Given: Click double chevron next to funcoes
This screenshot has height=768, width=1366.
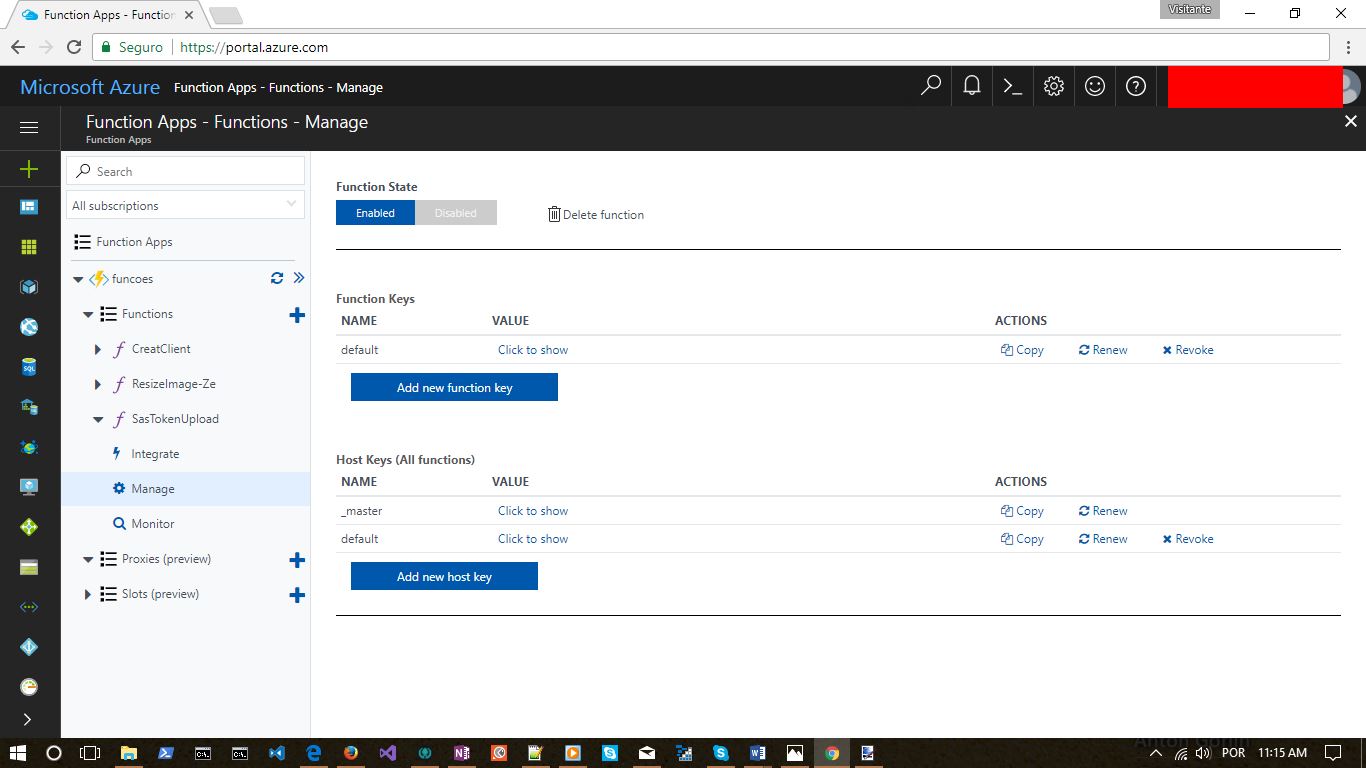Looking at the screenshot, I should pyautogui.click(x=298, y=278).
